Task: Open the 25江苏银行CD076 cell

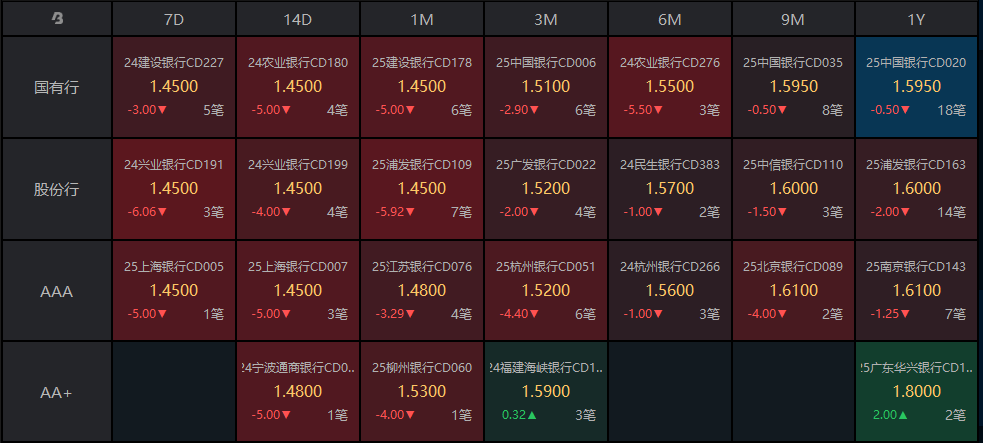Action: pyautogui.click(x=422, y=290)
